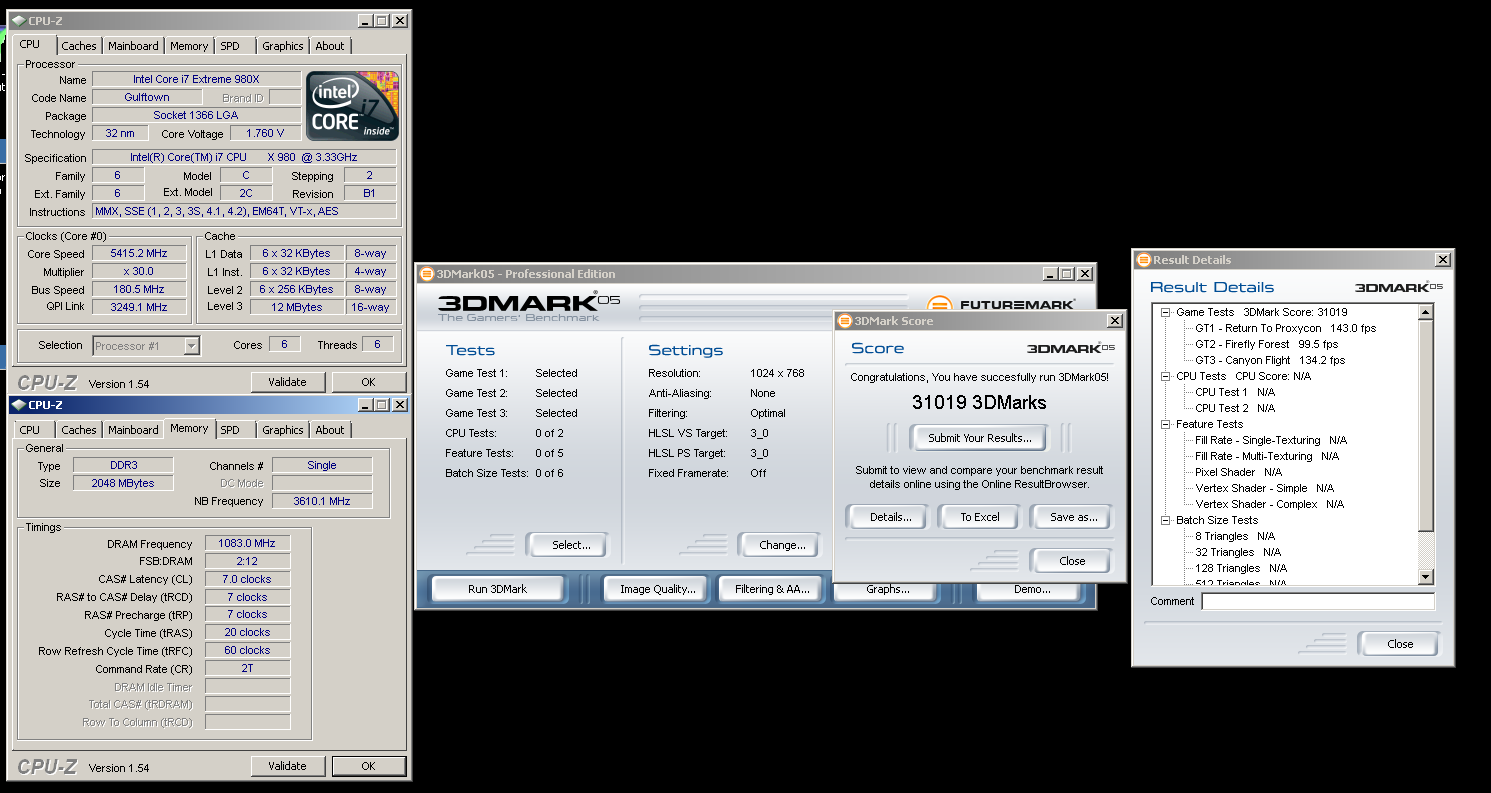Click the 31019 3DMarks score text

coord(979,402)
